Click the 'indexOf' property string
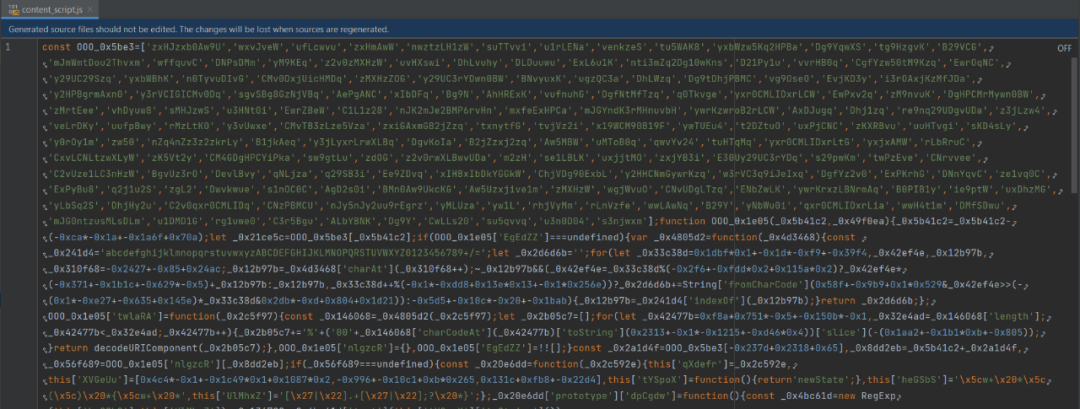The width and height of the screenshot is (1080, 409). tap(712, 300)
